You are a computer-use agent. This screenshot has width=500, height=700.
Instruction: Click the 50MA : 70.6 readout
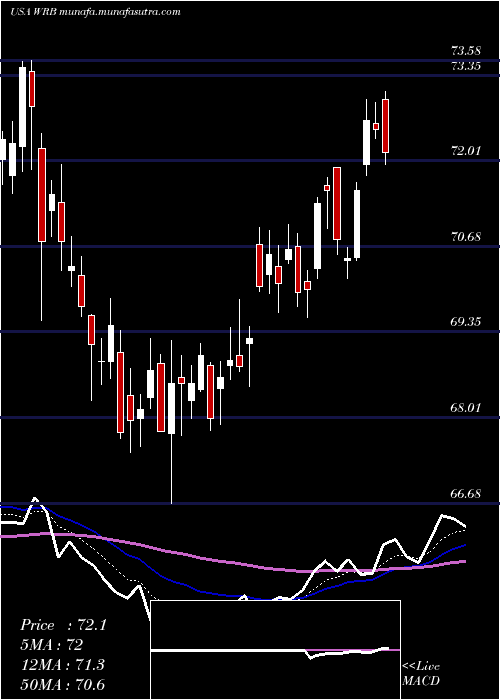tap(62, 684)
